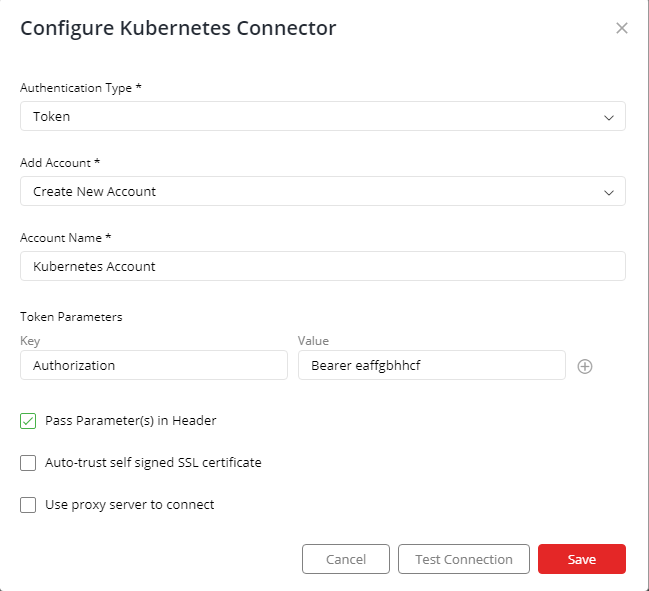This screenshot has width=649, height=591.
Task: Click the Value field with Bearer token
Action: coord(432,365)
